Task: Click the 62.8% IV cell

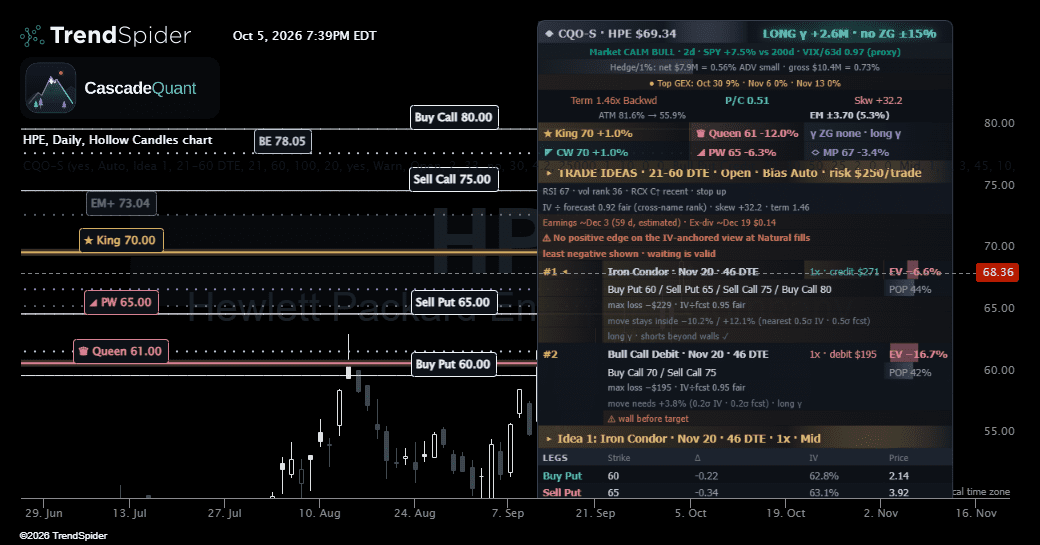Action: click(824, 476)
